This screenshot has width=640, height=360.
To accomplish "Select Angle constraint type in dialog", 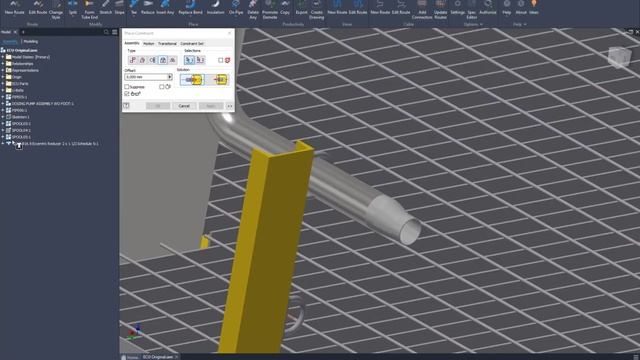I will [x=142, y=60].
